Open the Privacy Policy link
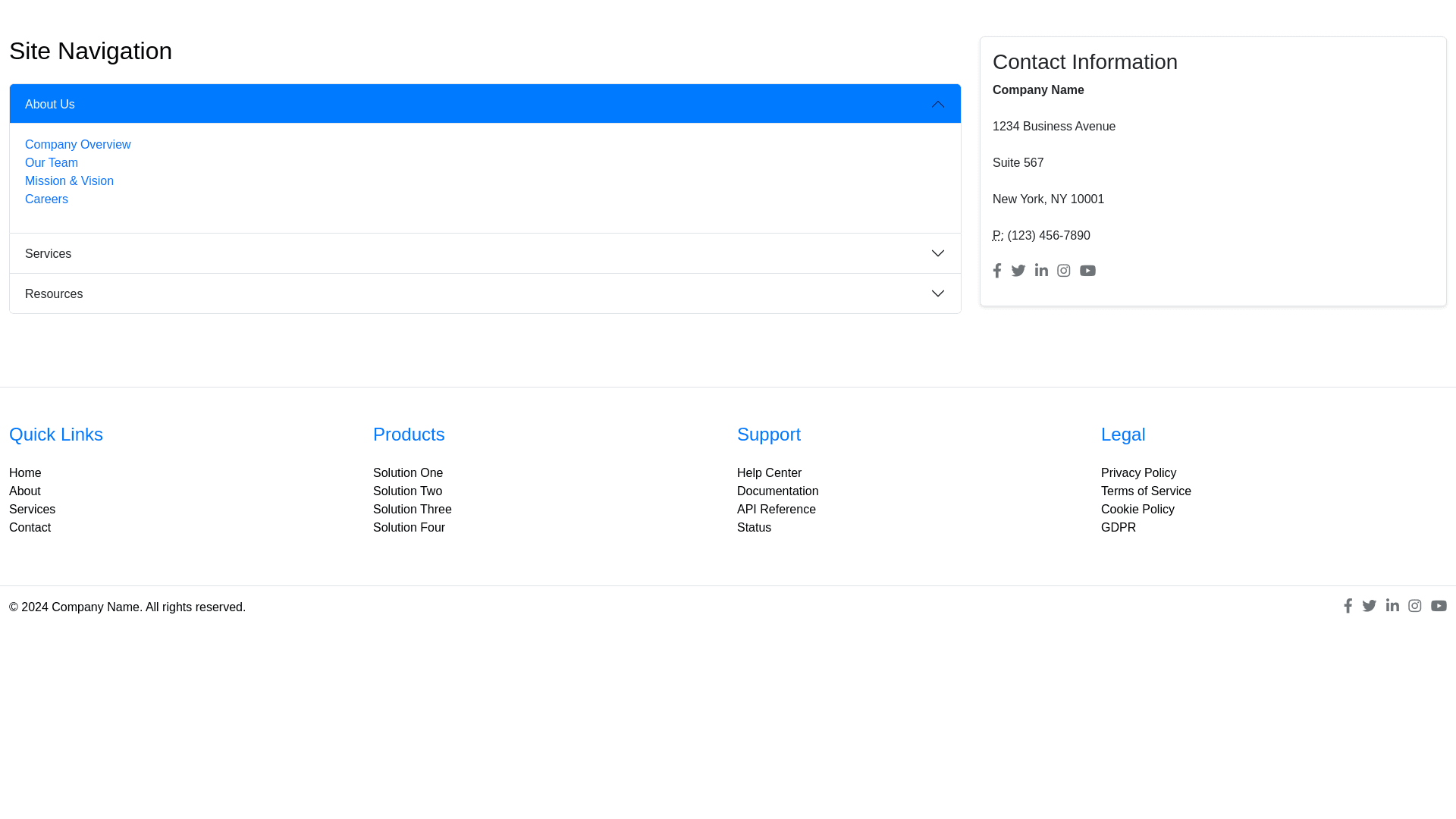This screenshot has width=1456, height=819. (x=1138, y=472)
